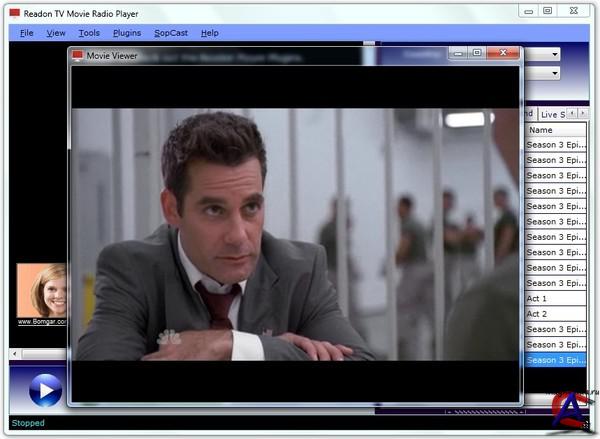Click the horizontal scrollbar left arrow
This screenshot has width=600, height=439.
pyautogui.click(x=14, y=354)
